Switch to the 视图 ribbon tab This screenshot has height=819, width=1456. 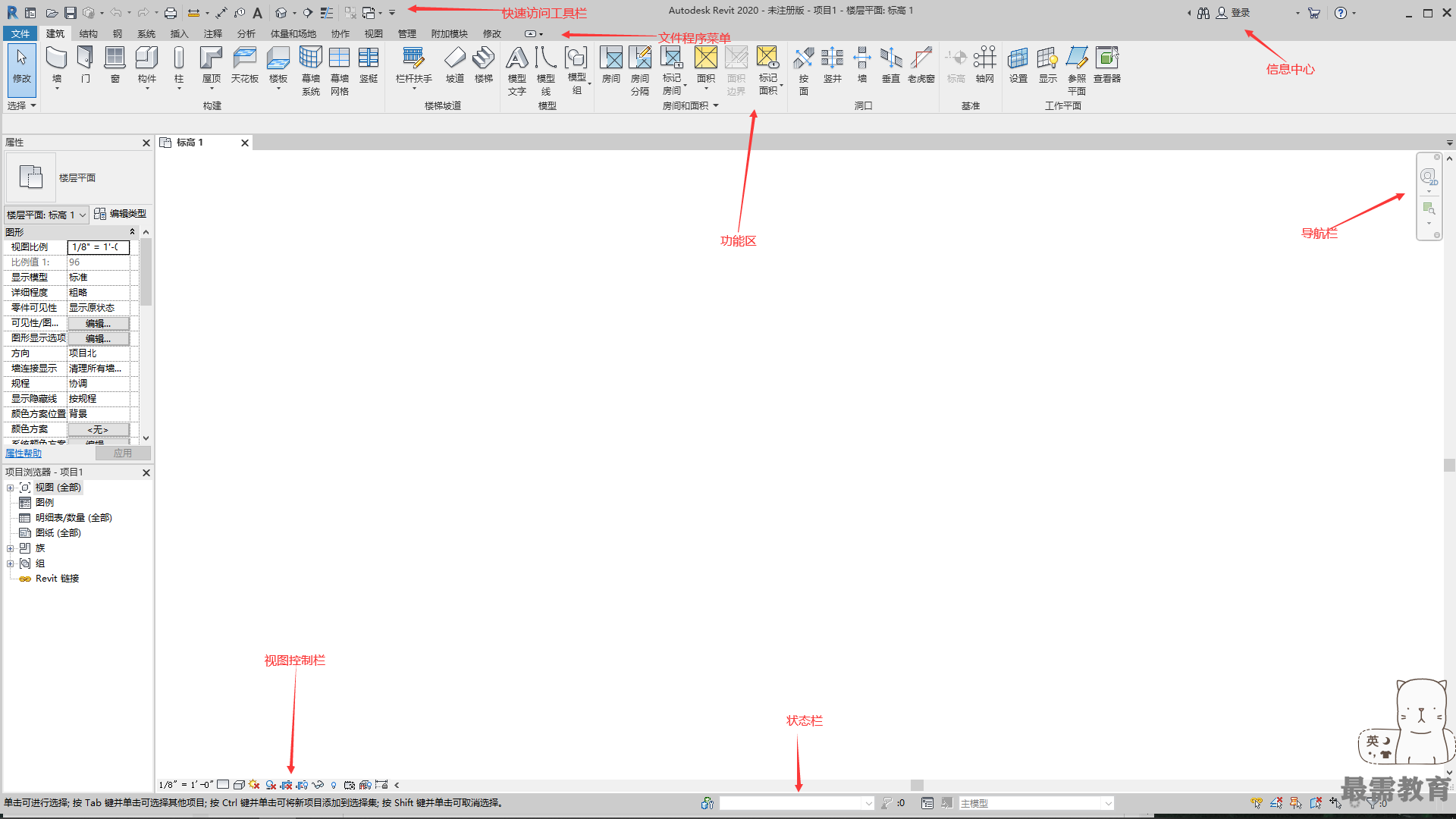(374, 33)
